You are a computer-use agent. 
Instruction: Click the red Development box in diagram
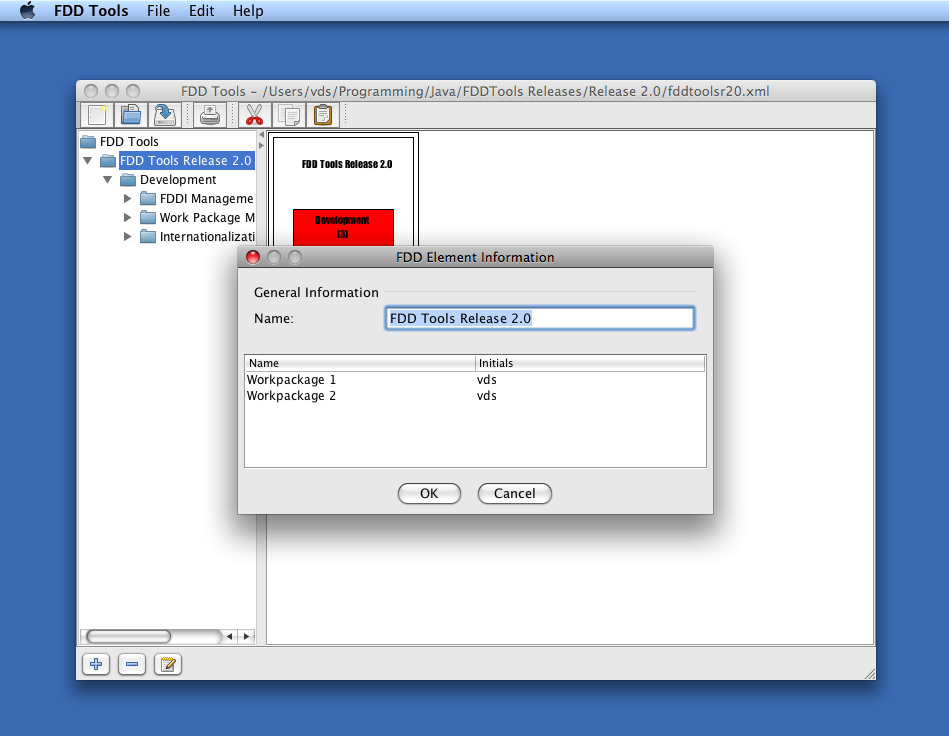343,227
